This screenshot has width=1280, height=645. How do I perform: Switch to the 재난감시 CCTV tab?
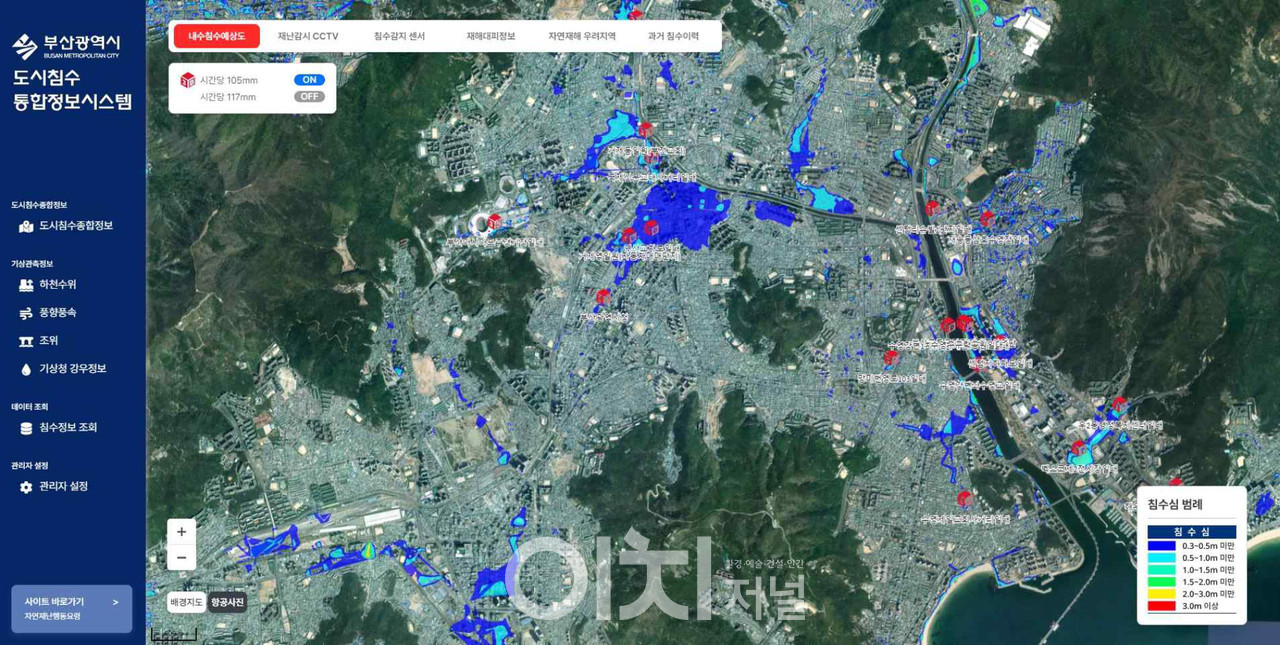[x=308, y=36]
